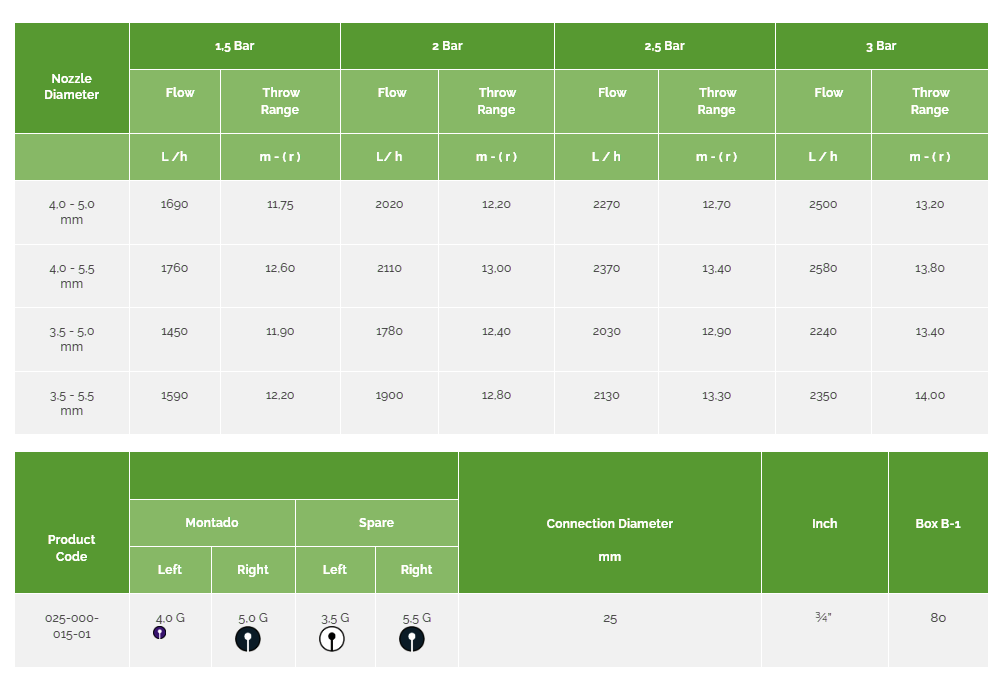The image size is (1008, 687).
Task: Select the Montado header cell
Action: pyautogui.click(x=212, y=523)
